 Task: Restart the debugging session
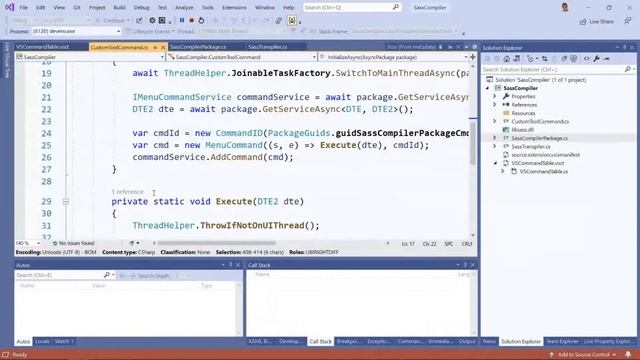(201, 20)
